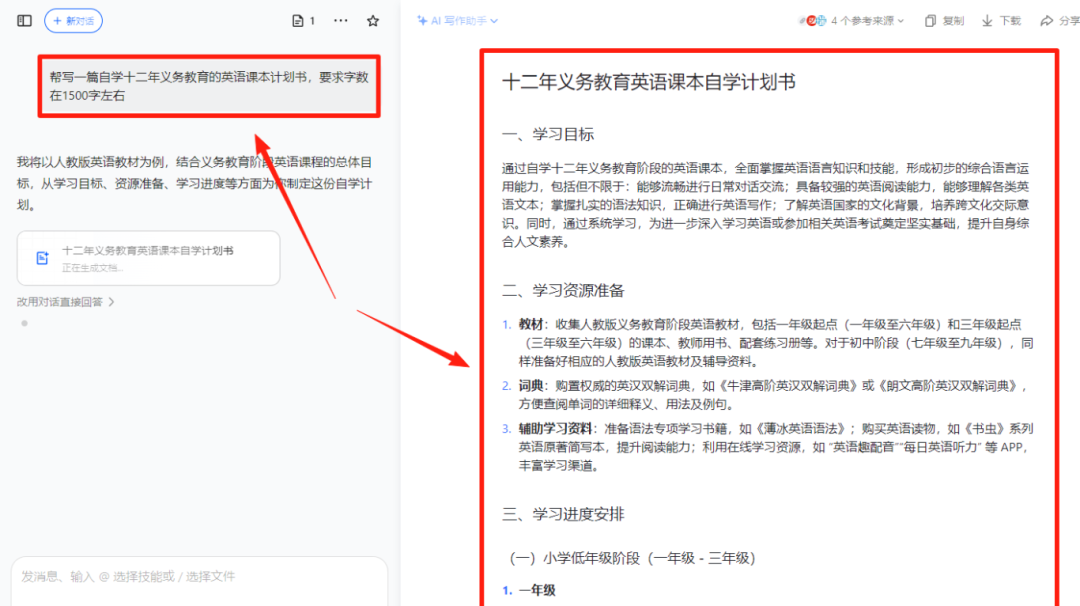Click the 一、学习目标 section heading

click(x=547, y=135)
